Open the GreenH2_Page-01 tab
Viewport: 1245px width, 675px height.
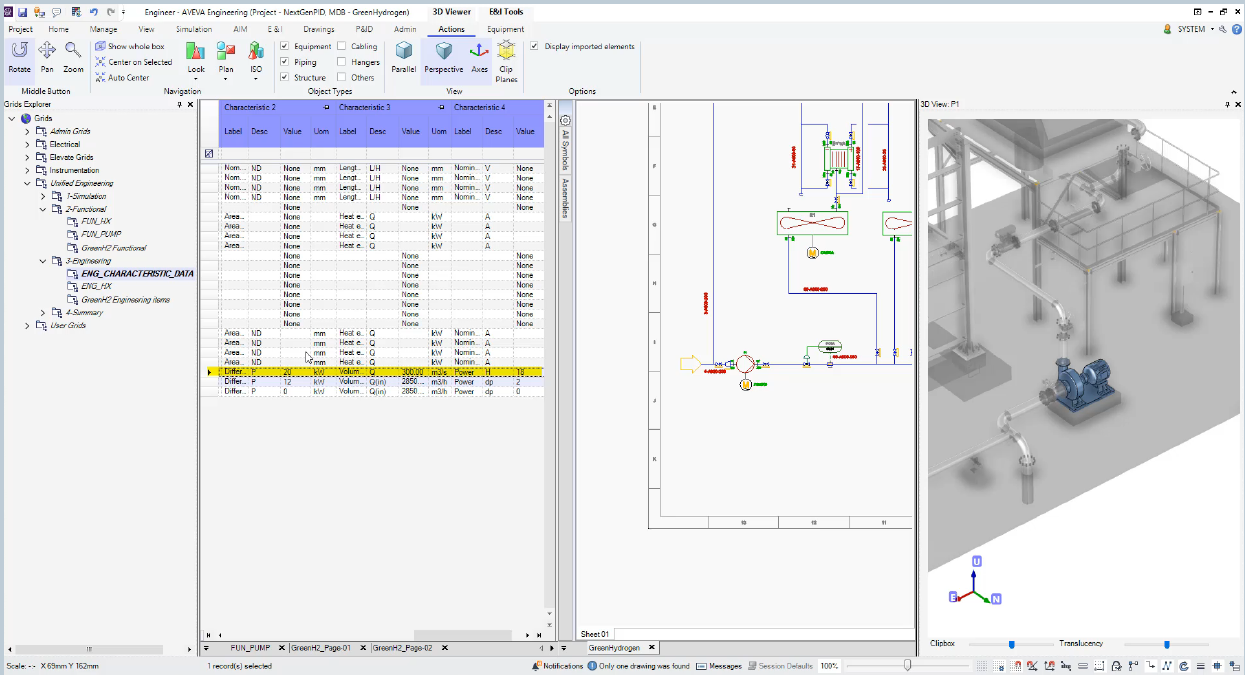(321, 648)
